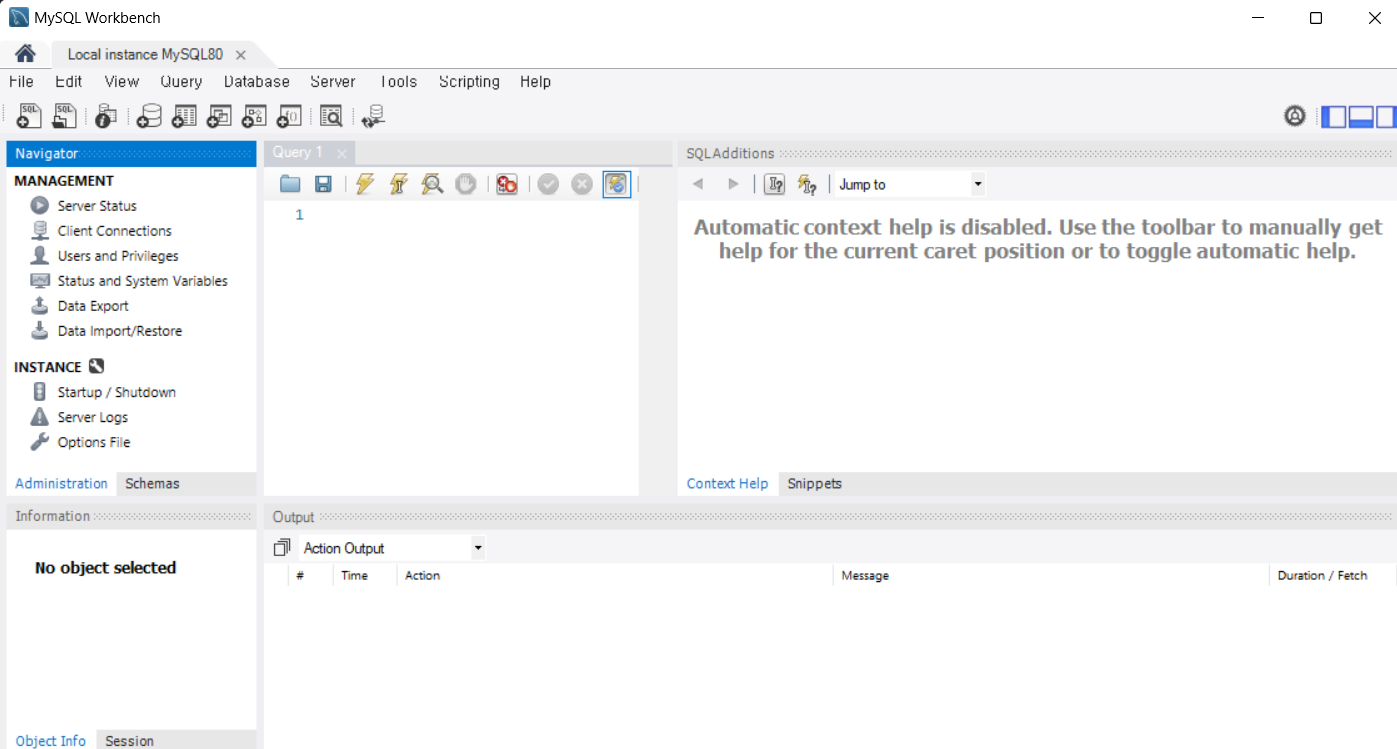The image size is (1397, 749).
Task: Select the Context Help tab
Action: pos(727,484)
